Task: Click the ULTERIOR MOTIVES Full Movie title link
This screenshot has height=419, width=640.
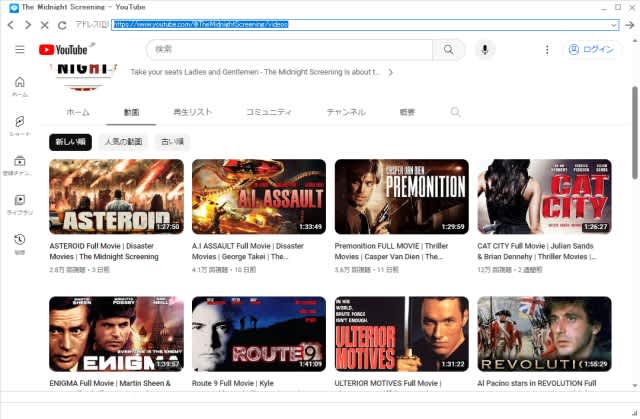Action: [x=388, y=384]
